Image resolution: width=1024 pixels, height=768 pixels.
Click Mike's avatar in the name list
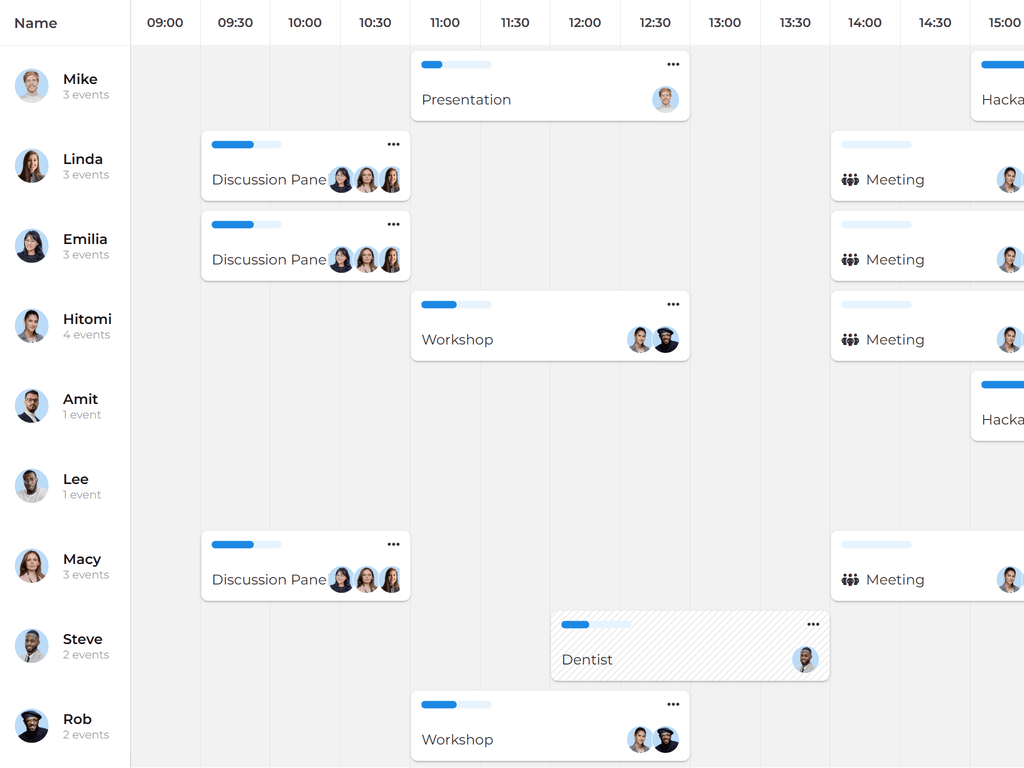32,86
